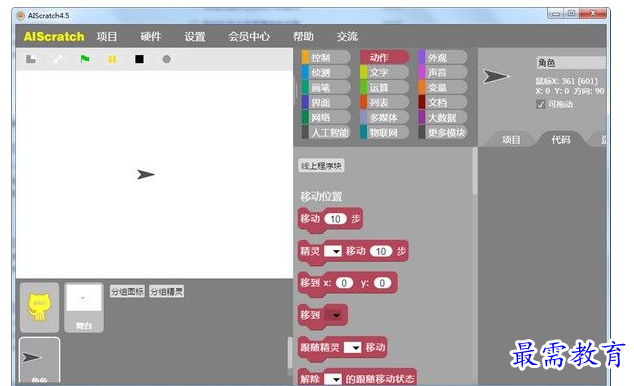Open dropdown in 解除 的跟随移动状态 block

333,379
